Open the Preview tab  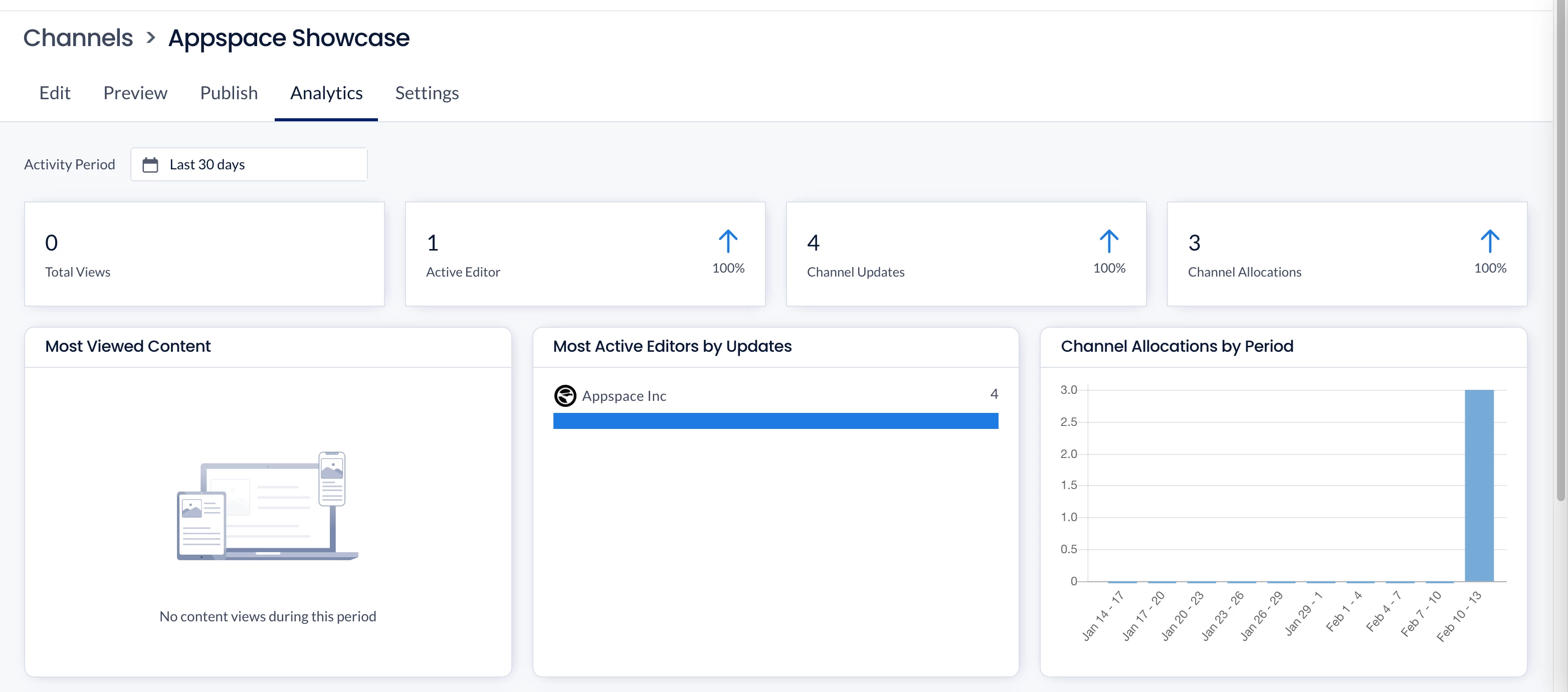click(135, 93)
